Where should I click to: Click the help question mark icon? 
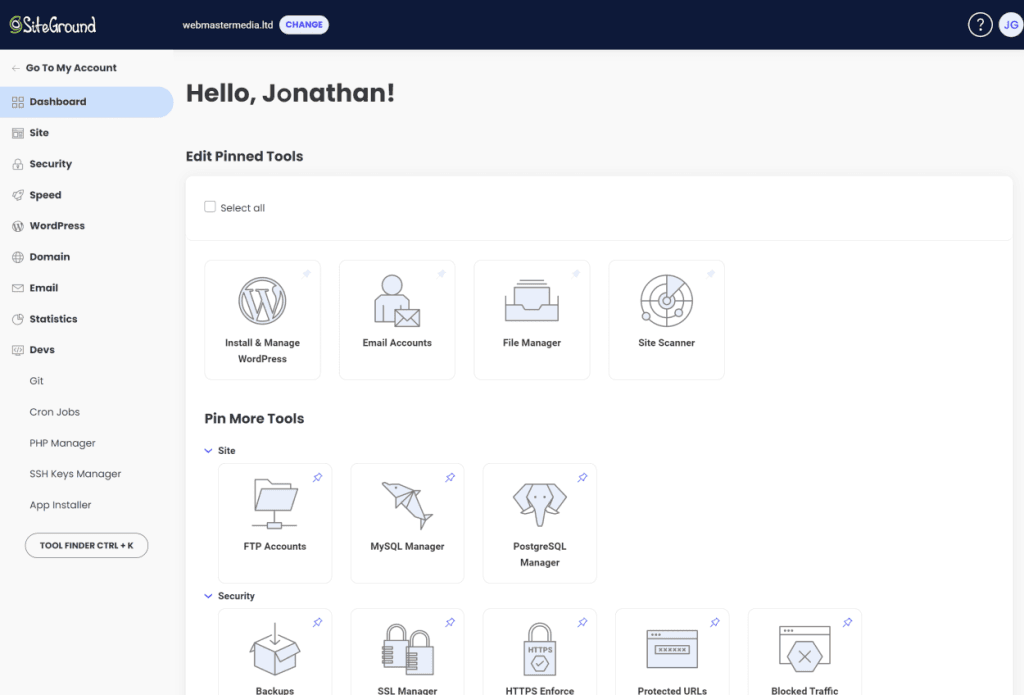[x=980, y=25]
